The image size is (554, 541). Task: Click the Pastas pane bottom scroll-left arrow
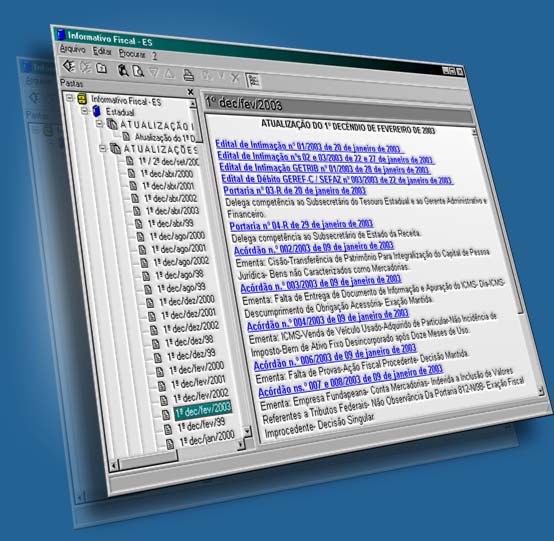pyautogui.click(x=113, y=466)
